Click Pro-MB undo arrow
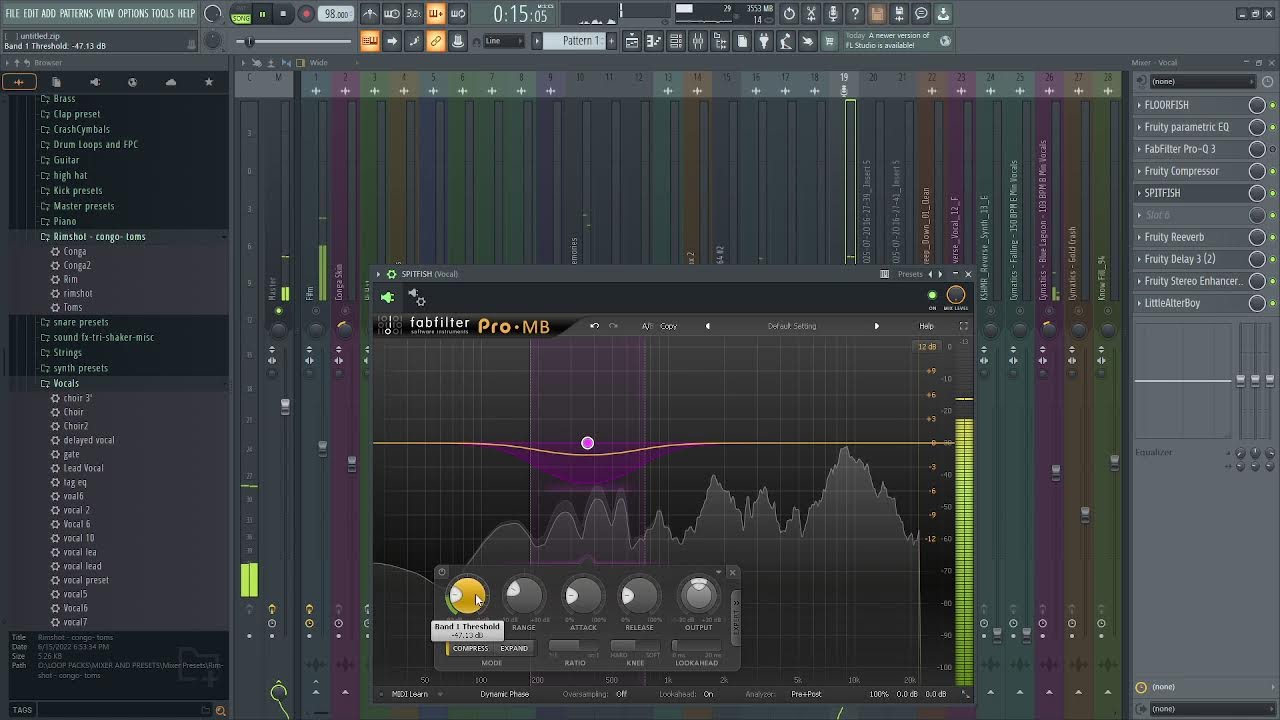The image size is (1280, 720). [595, 326]
